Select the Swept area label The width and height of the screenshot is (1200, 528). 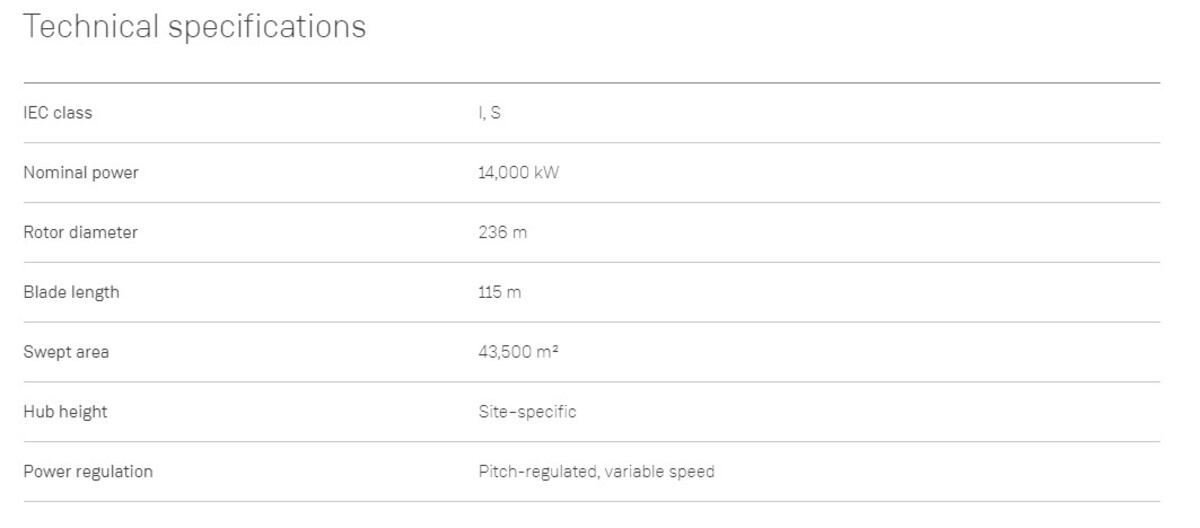[x=66, y=352]
